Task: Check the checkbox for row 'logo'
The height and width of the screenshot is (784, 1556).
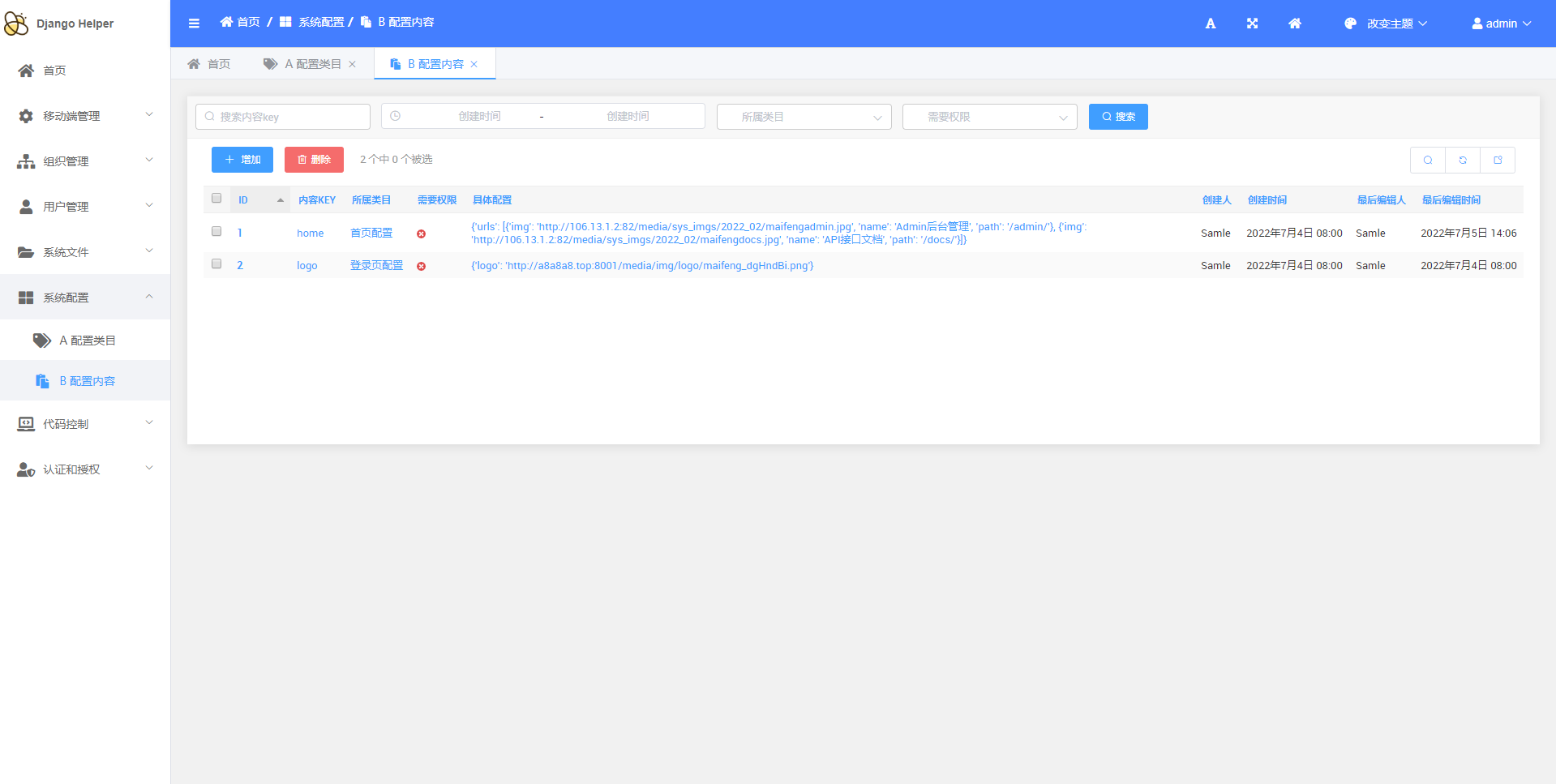Action: pos(216,264)
